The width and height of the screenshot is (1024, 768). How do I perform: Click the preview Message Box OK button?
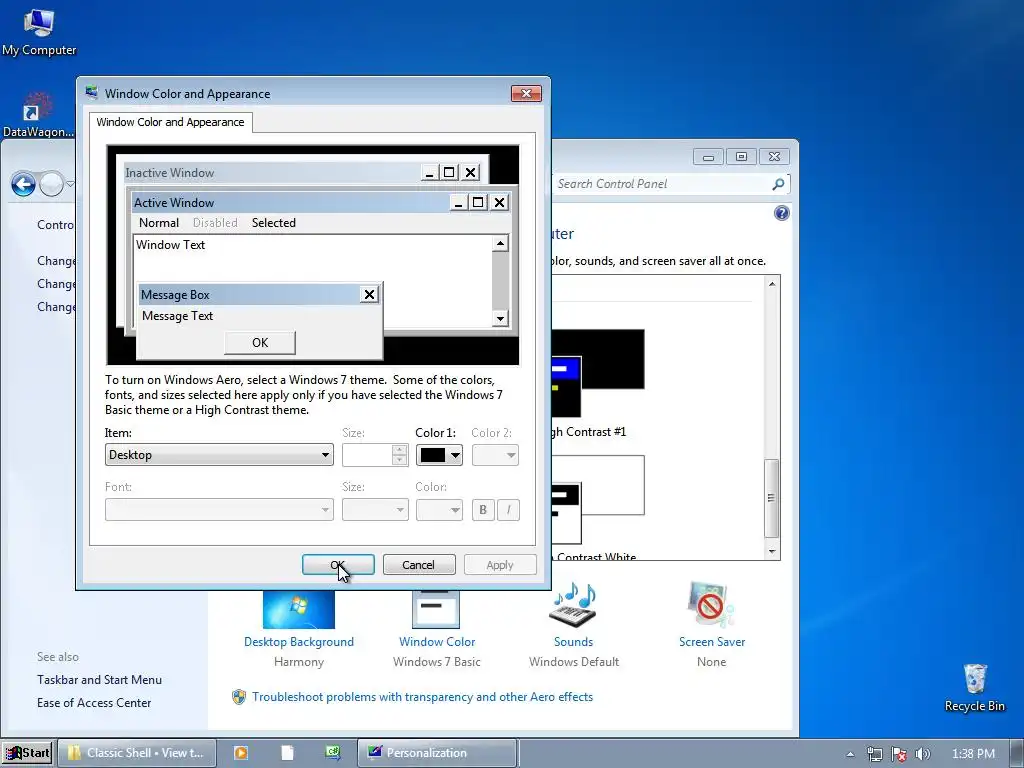point(260,343)
